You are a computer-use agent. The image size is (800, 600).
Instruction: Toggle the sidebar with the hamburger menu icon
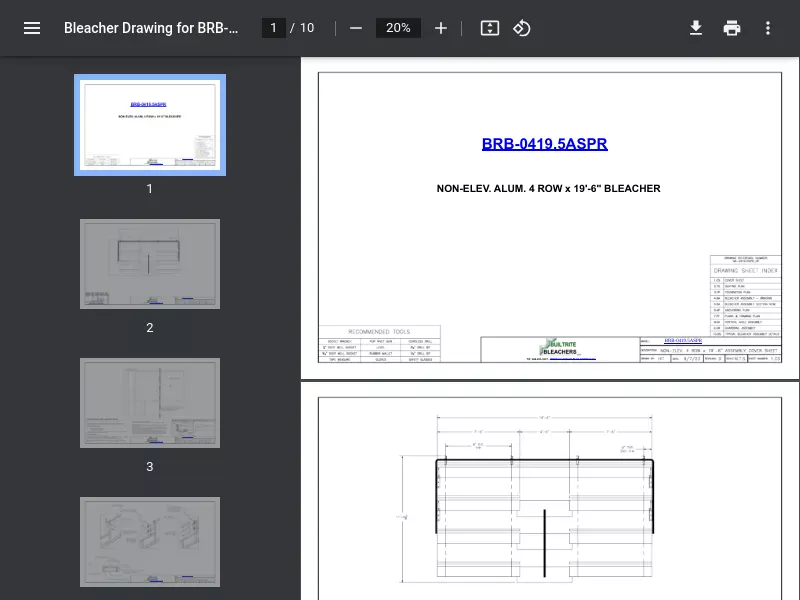pyautogui.click(x=32, y=28)
